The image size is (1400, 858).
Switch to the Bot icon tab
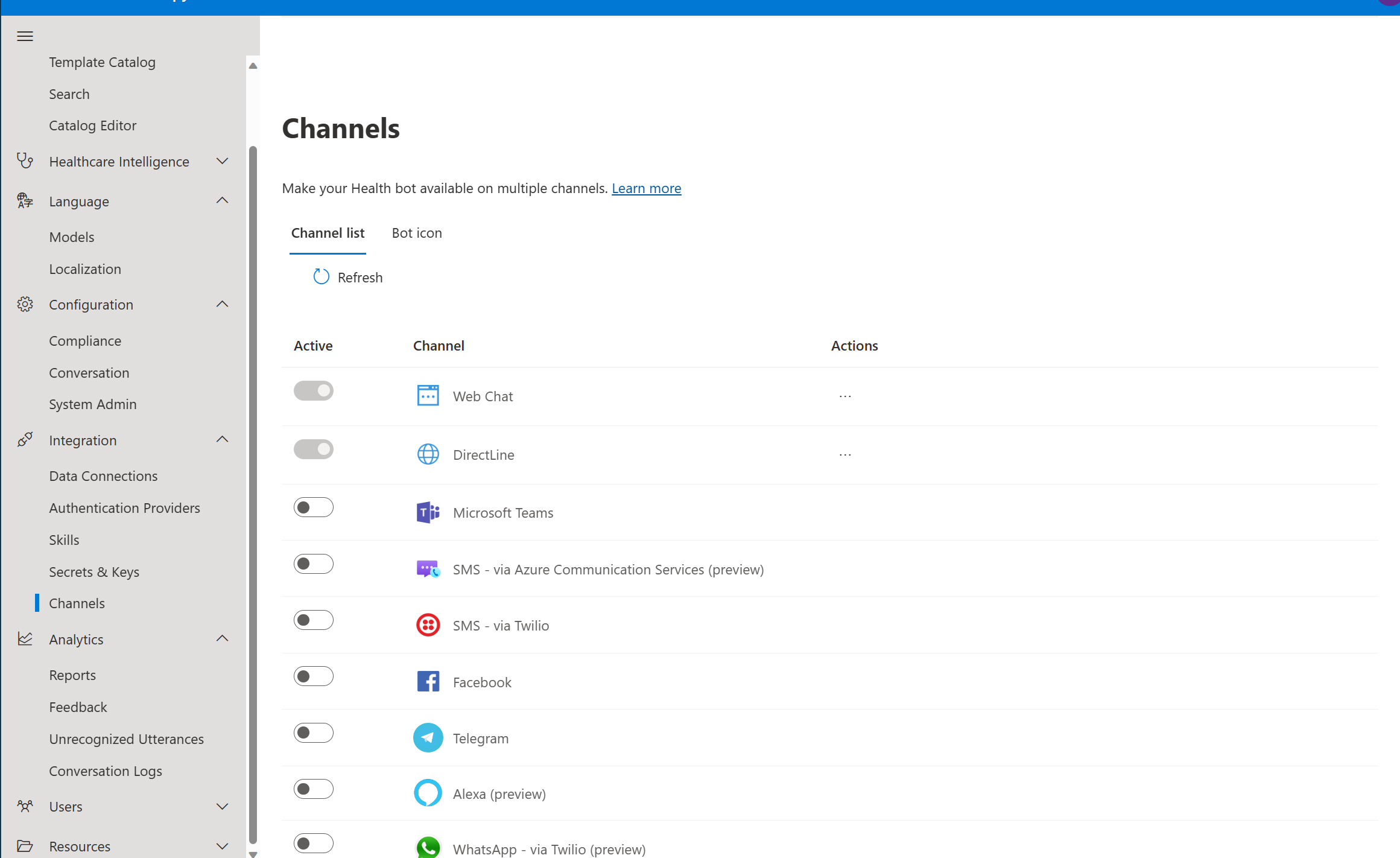click(x=416, y=233)
